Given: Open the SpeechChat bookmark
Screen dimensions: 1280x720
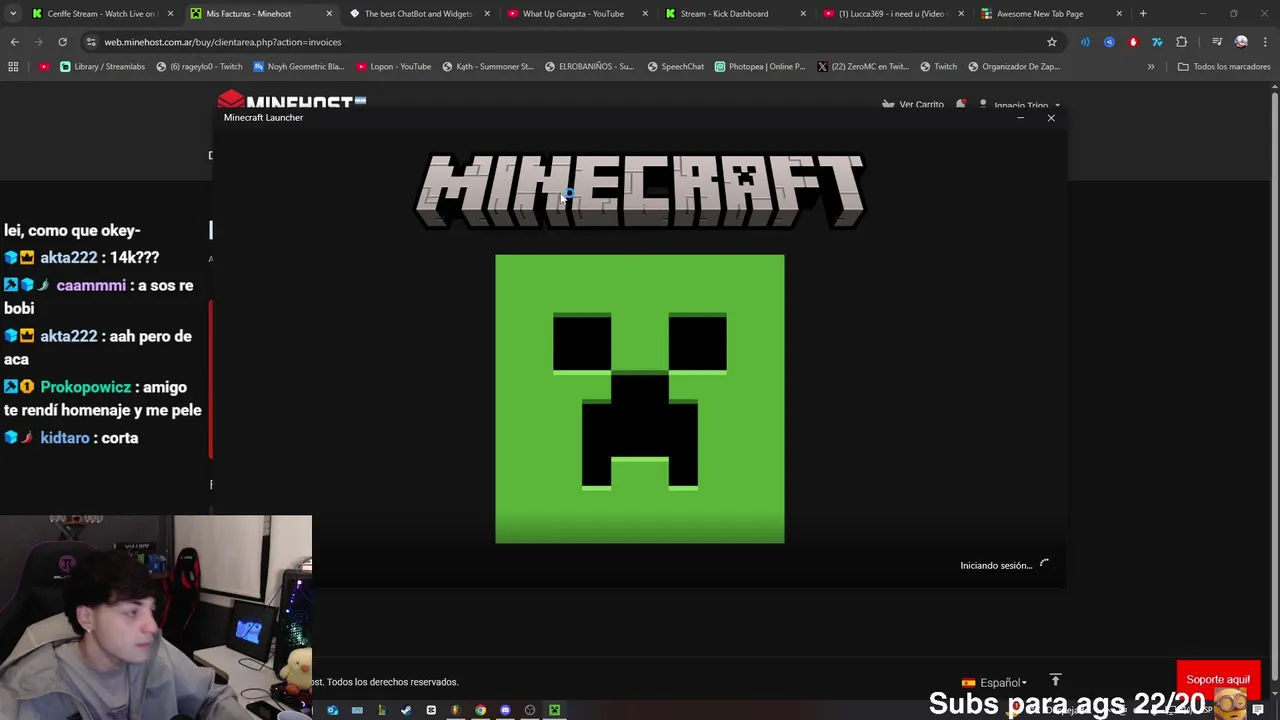Looking at the screenshot, I should pyautogui.click(x=675, y=67).
